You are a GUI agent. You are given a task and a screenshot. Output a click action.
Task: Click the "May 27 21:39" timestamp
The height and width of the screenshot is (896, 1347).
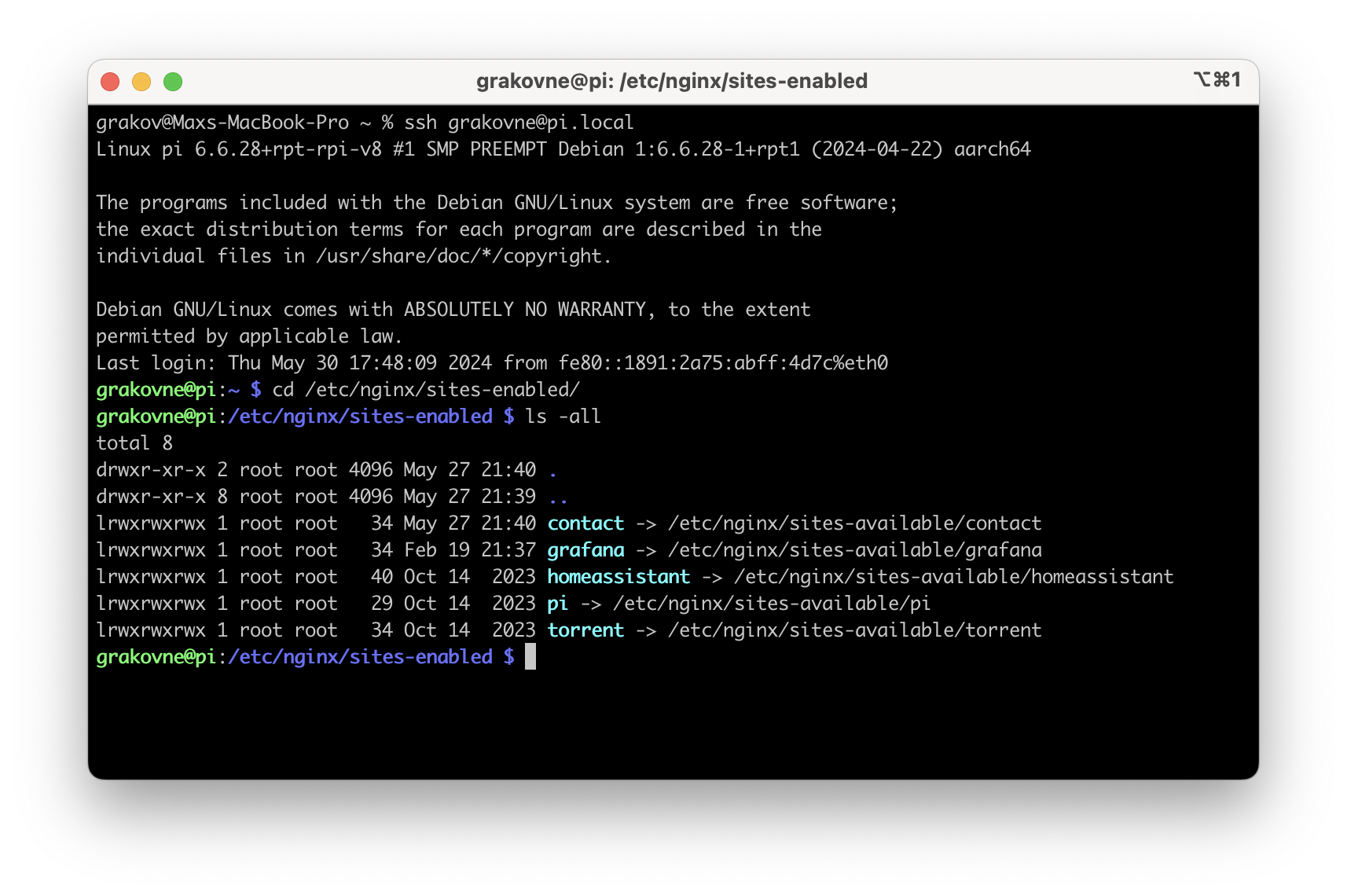(470, 497)
